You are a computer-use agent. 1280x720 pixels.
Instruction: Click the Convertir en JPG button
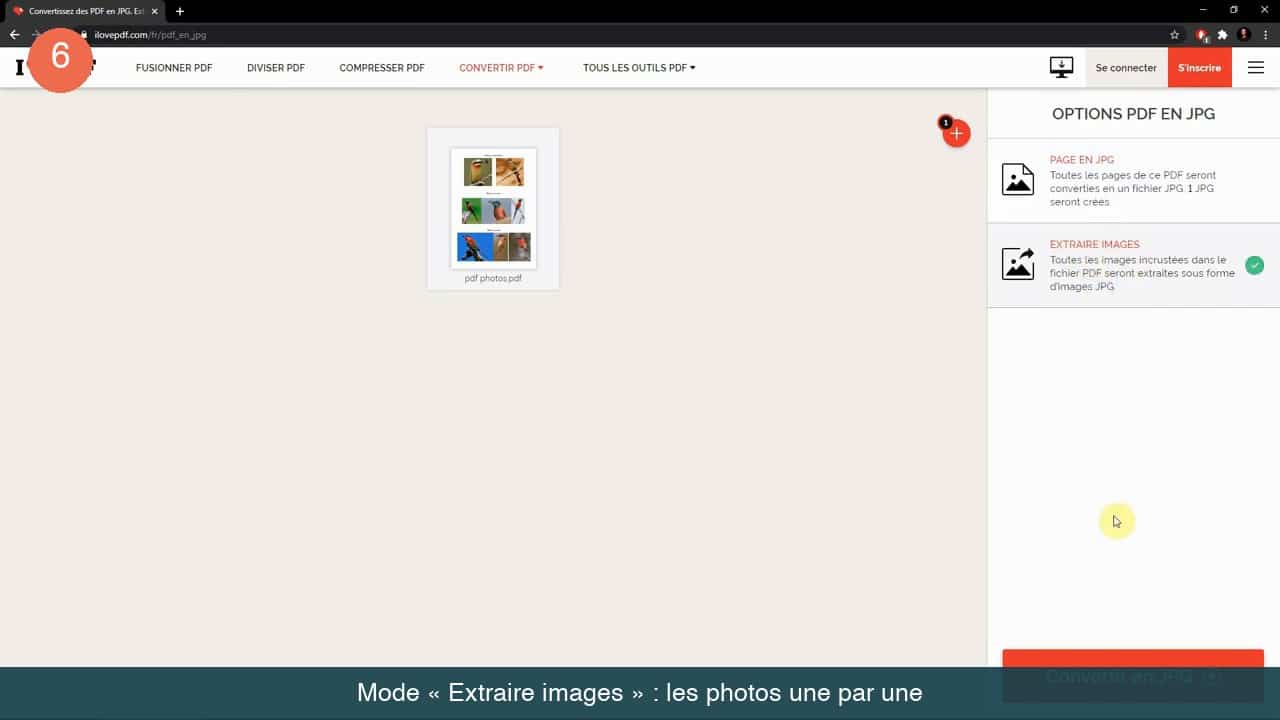click(1133, 676)
